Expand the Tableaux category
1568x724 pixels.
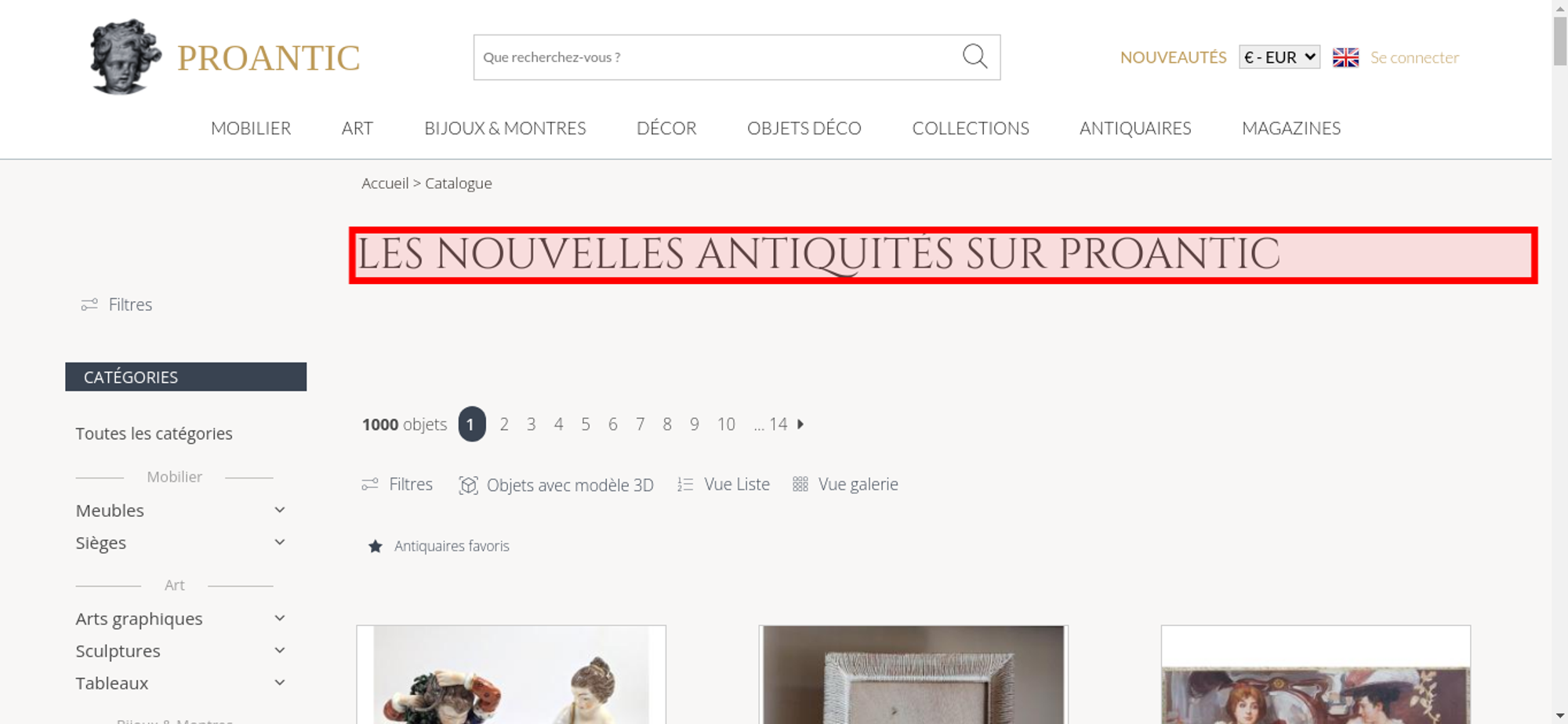pos(279,682)
